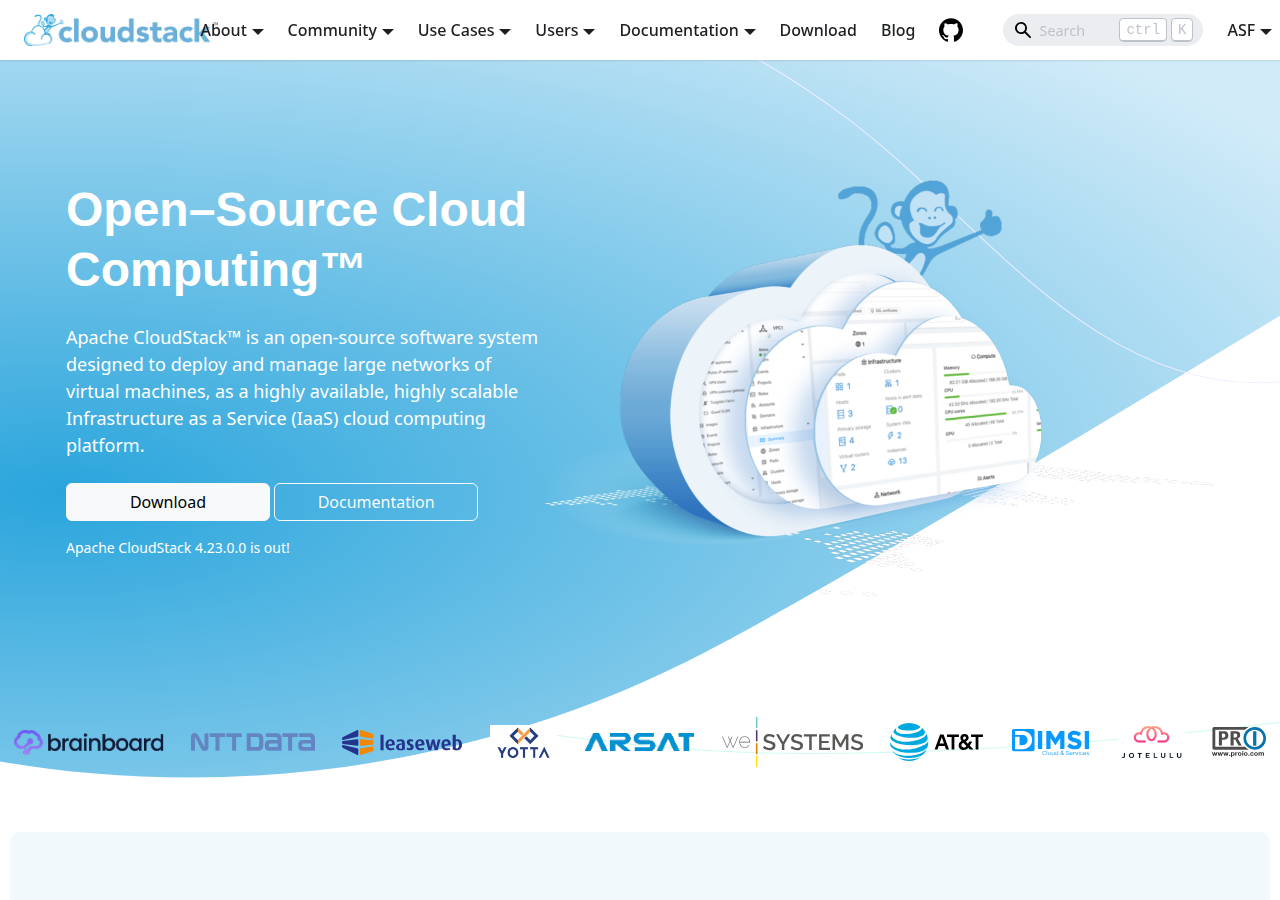Screen dimensions: 1280x900
Task: Open the AT&T sponsor logo
Action: (936, 742)
